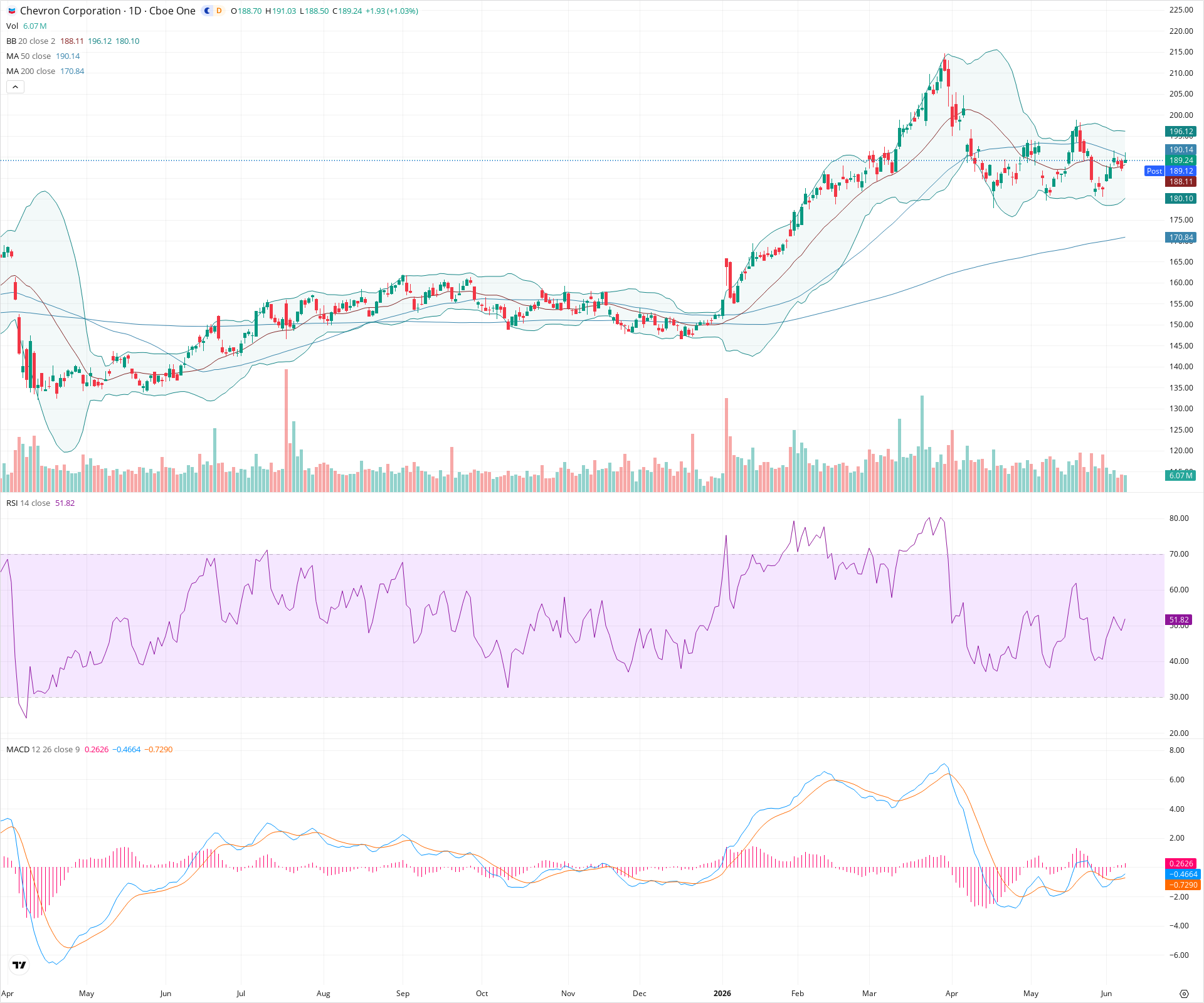This screenshot has width=1204, height=1003.
Task: Open chart settings gear at bottom right
Action: [x=1184, y=994]
